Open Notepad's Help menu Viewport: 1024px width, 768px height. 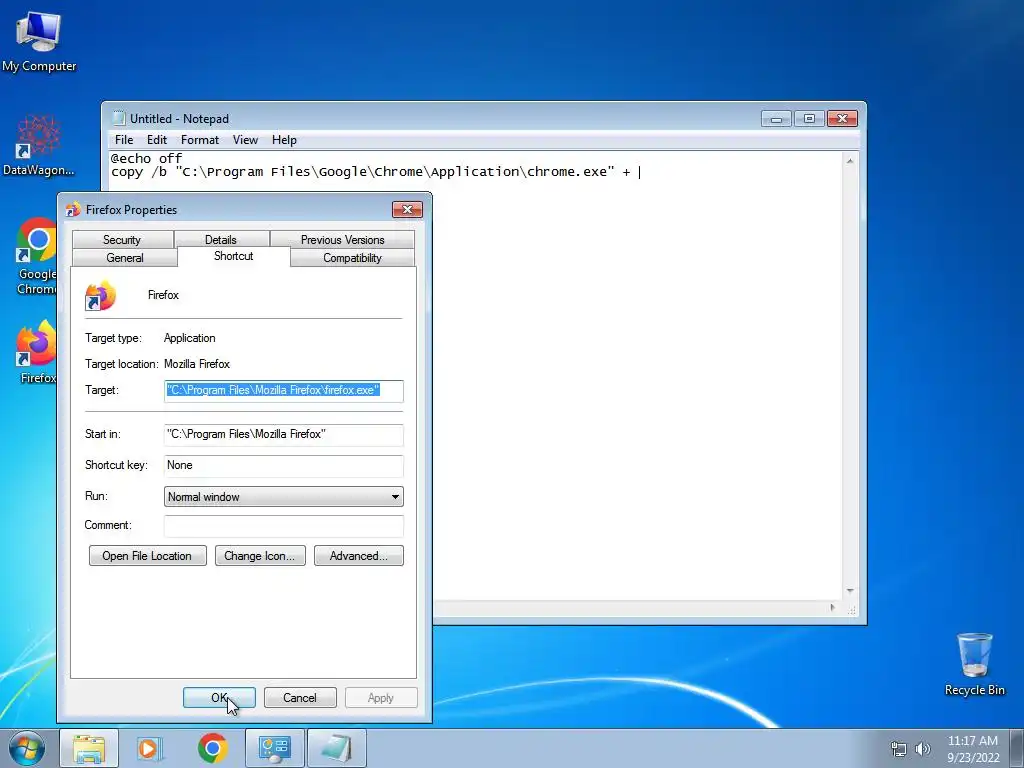point(284,140)
